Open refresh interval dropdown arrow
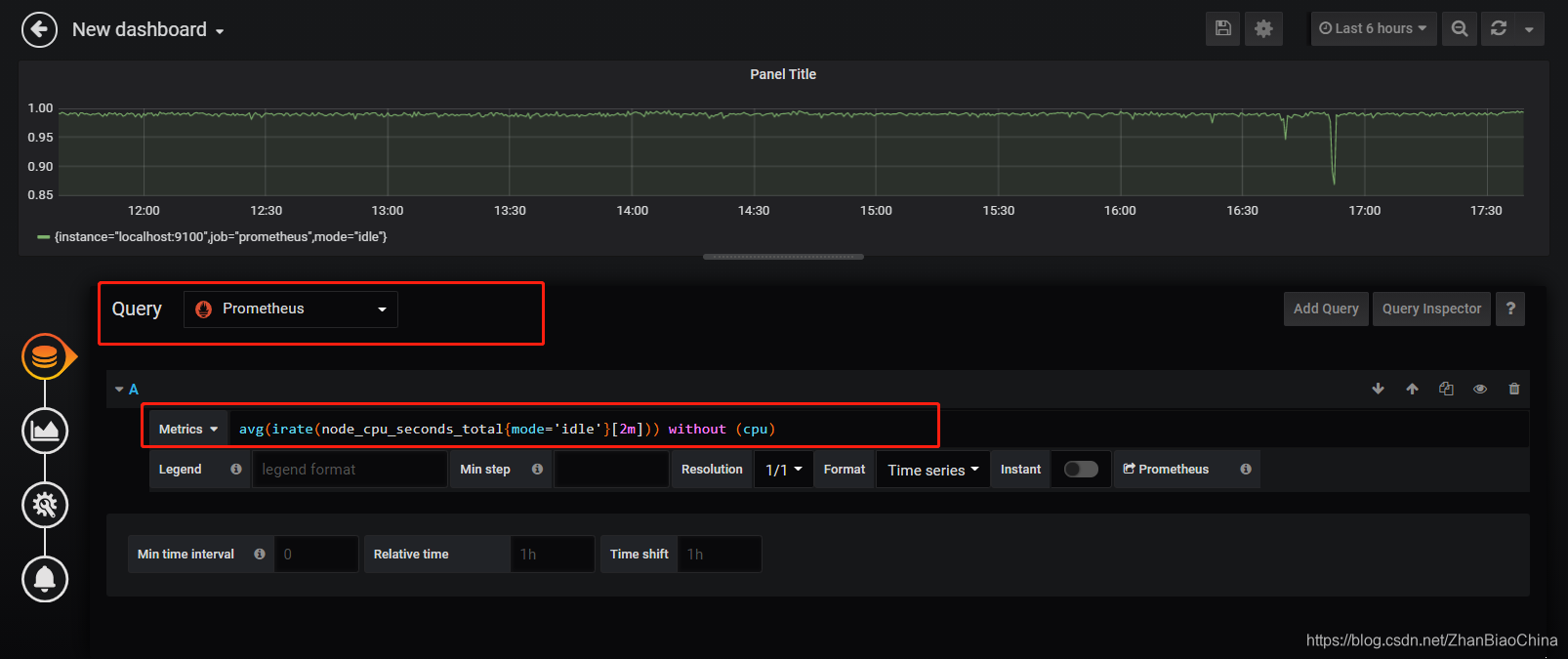 pyautogui.click(x=1529, y=29)
